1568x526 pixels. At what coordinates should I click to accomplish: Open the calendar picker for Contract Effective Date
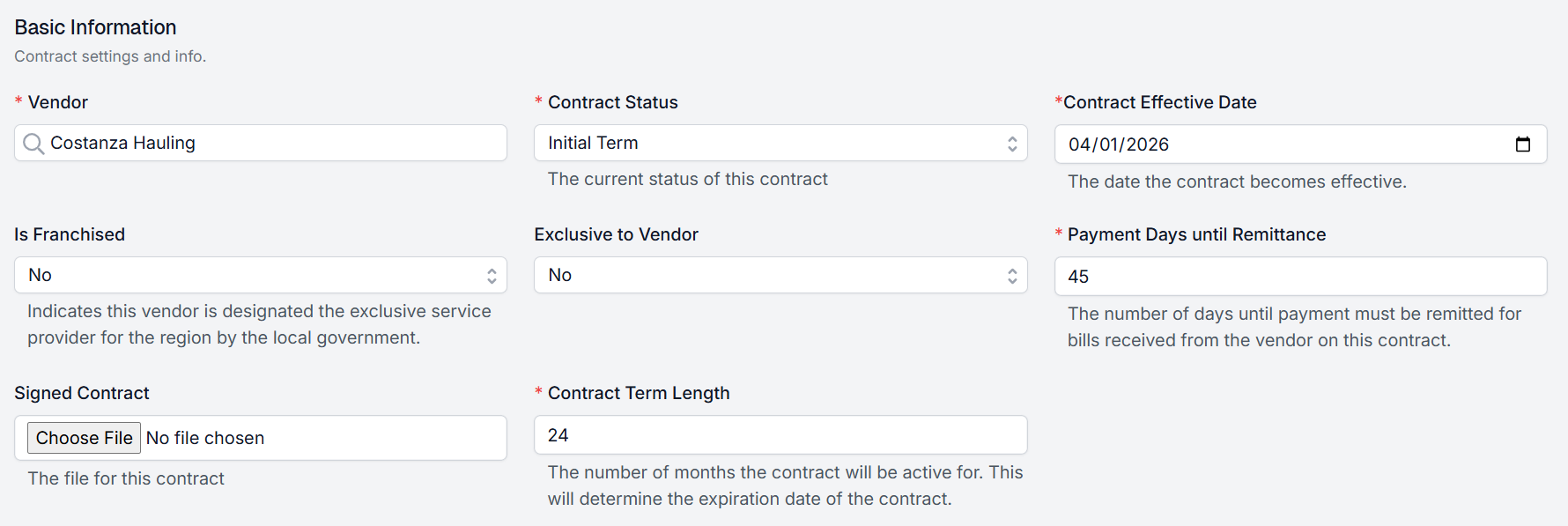click(1522, 144)
